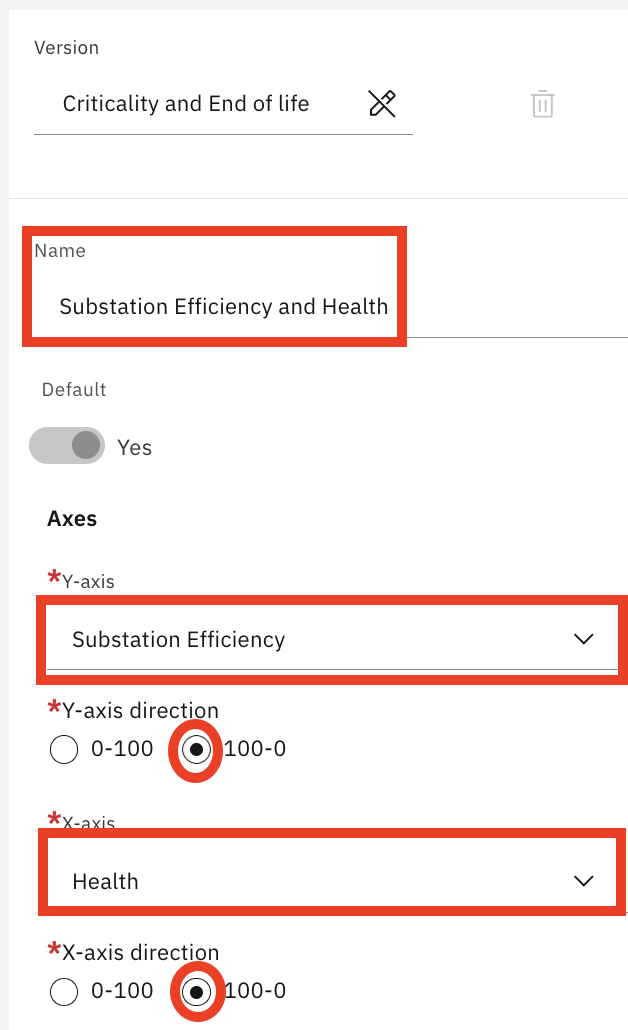Viewport: 628px width, 1030px height.
Task: Select Y-axis direction 100-0 radio button
Action: 196,750
